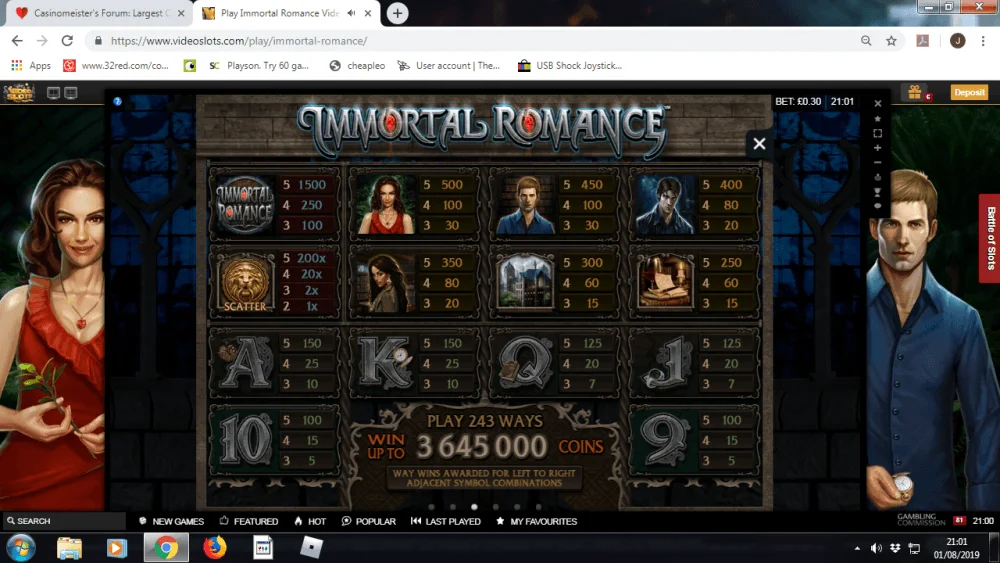Click the Search field in bottom bar
This screenshot has width=1000, height=563.
coord(64,521)
